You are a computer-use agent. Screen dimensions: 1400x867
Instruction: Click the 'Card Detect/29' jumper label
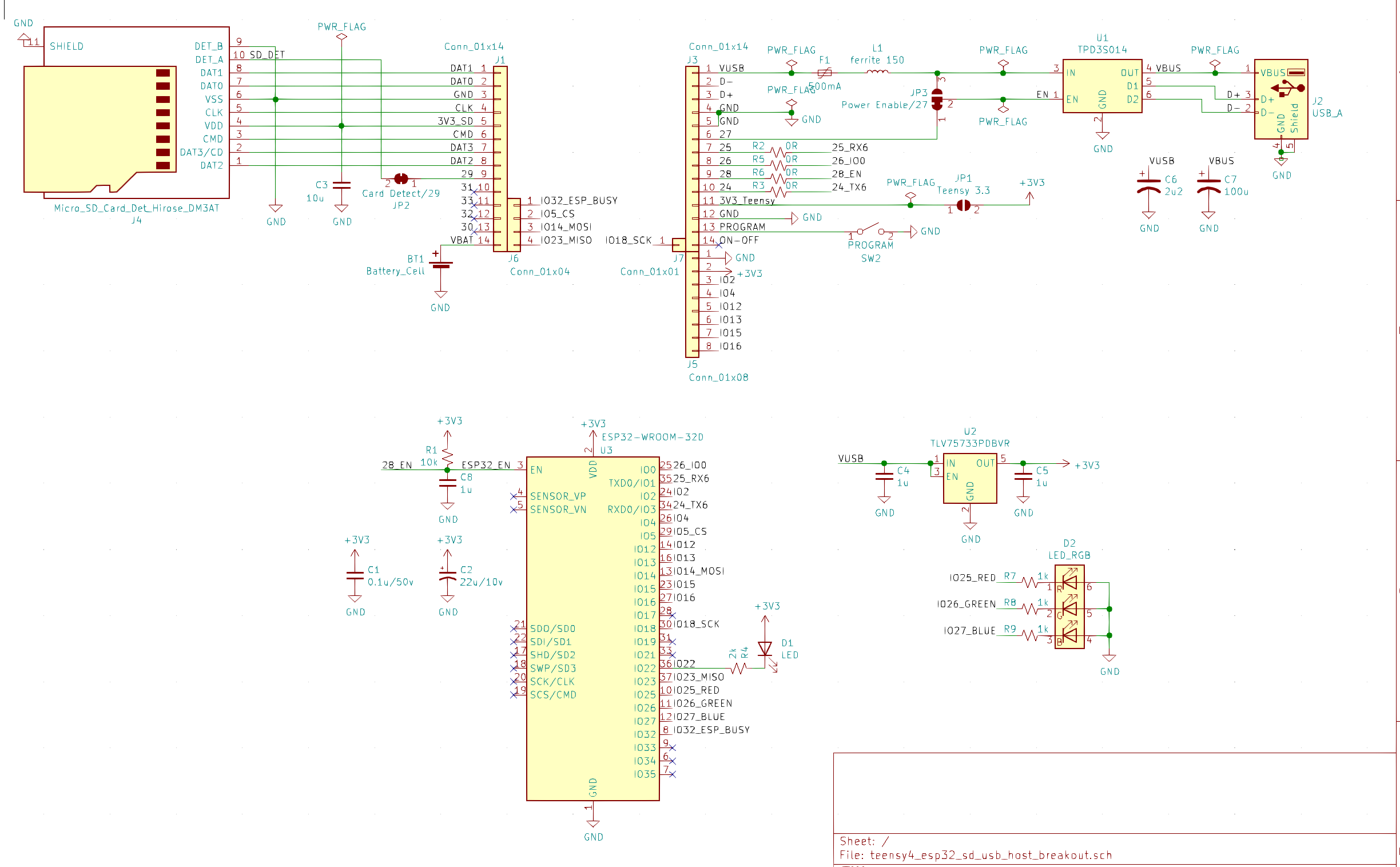pyautogui.click(x=401, y=193)
